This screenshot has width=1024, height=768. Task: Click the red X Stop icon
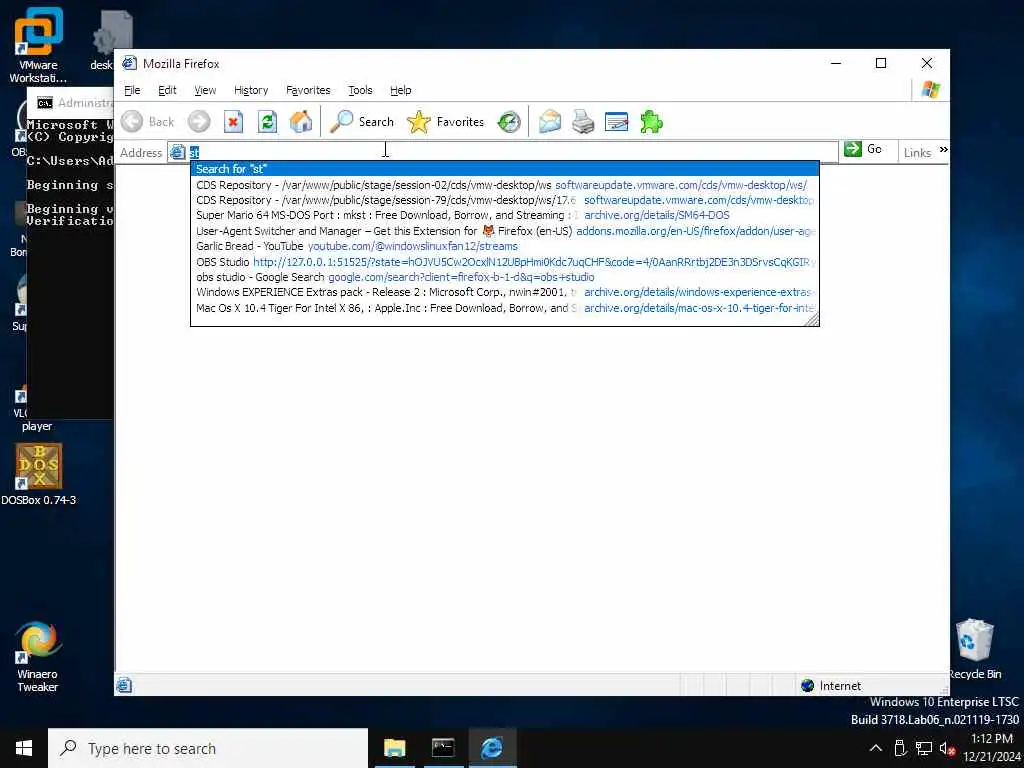coord(233,121)
